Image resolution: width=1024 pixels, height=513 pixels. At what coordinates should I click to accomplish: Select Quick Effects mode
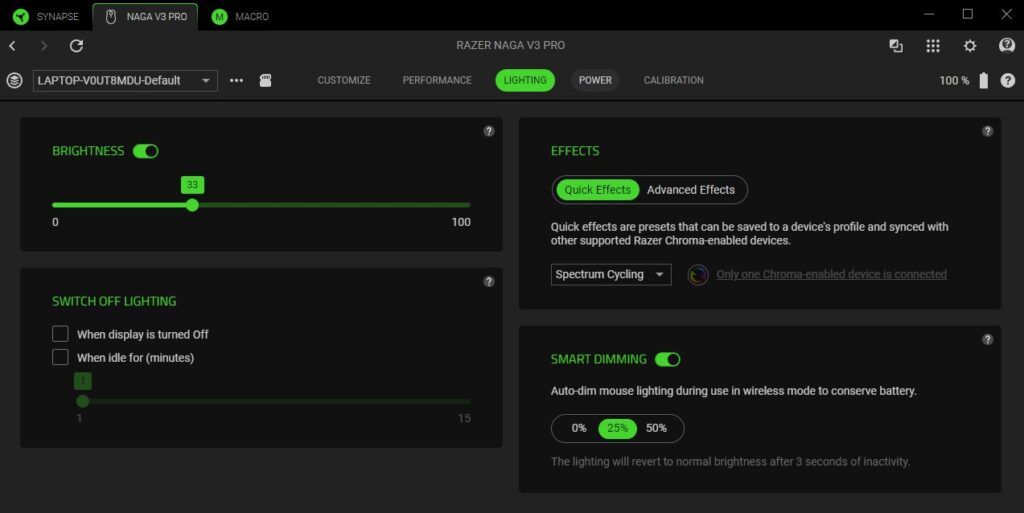(598, 190)
